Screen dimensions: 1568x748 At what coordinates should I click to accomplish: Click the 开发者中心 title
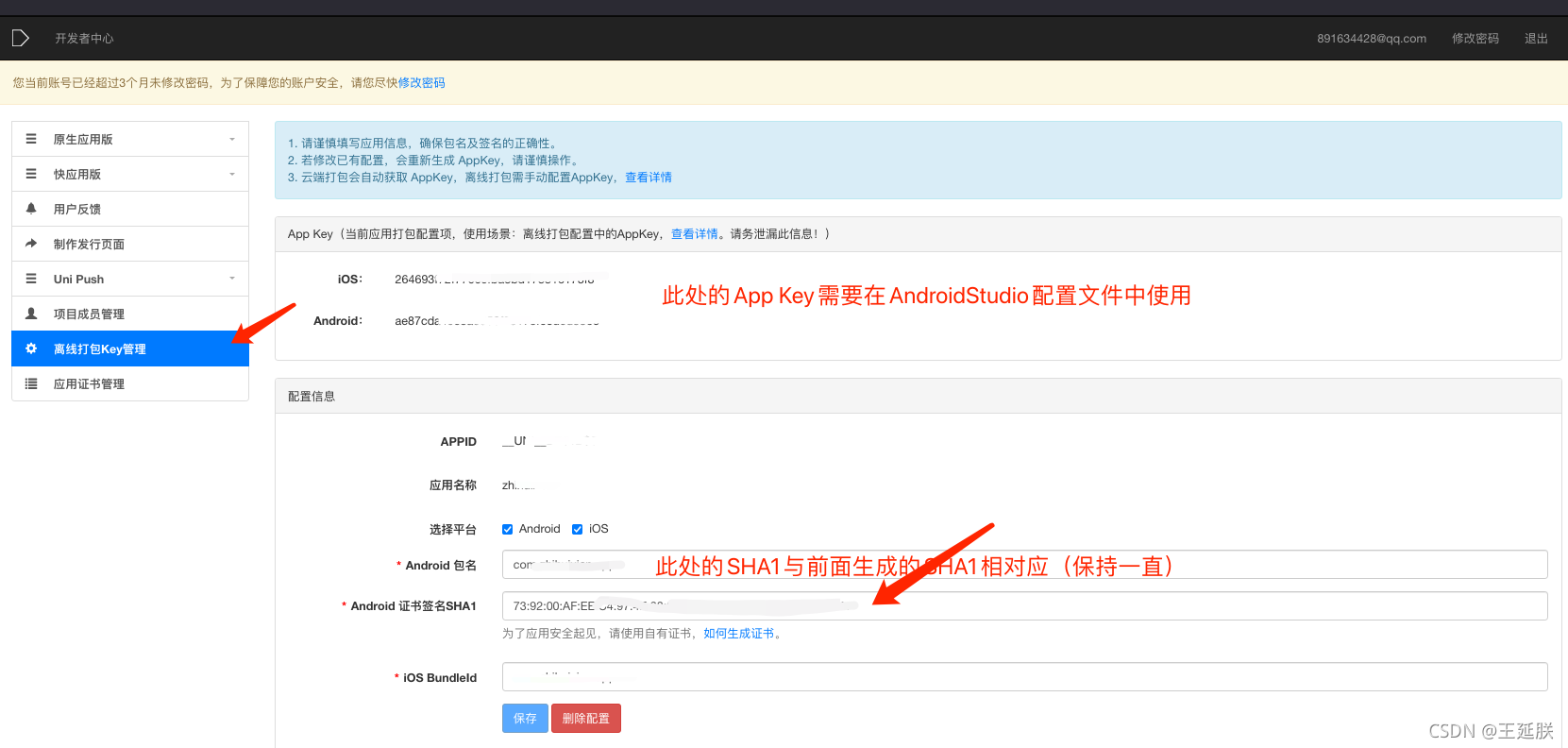click(x=84, y=39)
